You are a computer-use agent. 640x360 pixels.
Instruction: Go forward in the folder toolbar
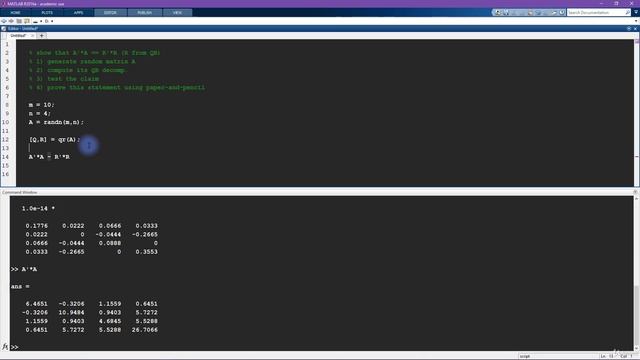[x=11, y=21]
